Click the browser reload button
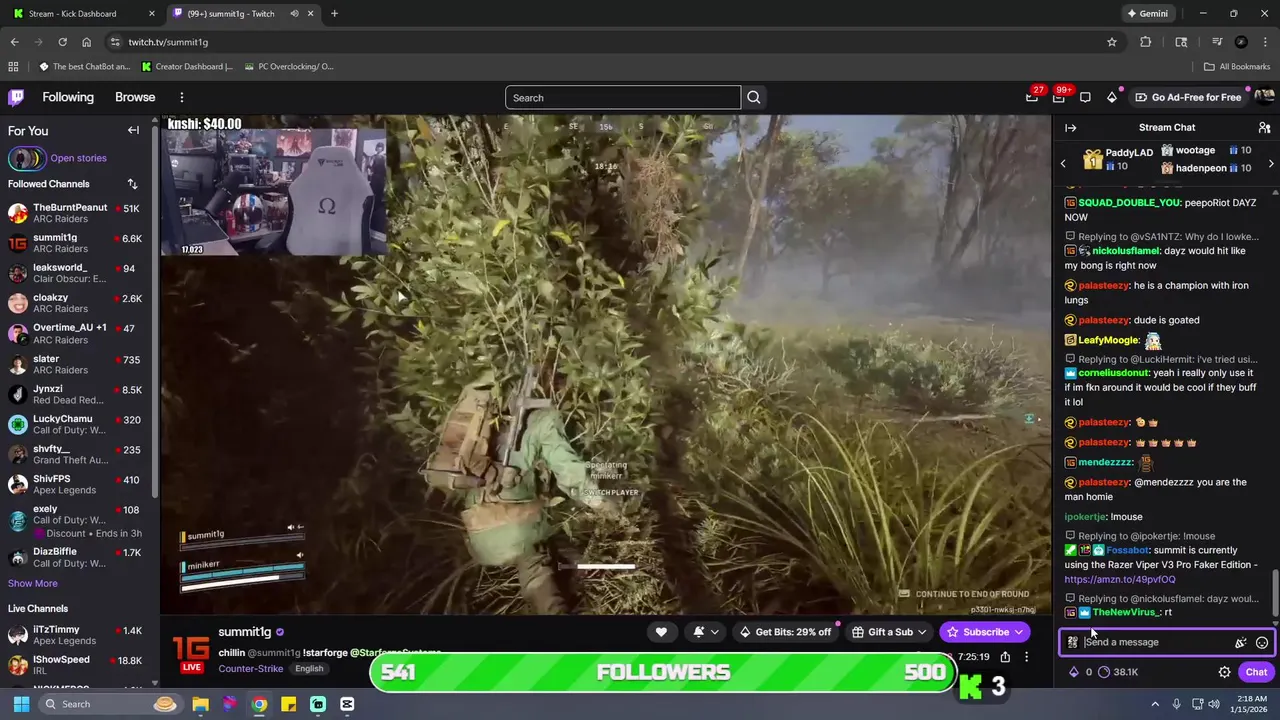Image resolution: width=1280 pixels, height=720 pixels. coord(62,42)
